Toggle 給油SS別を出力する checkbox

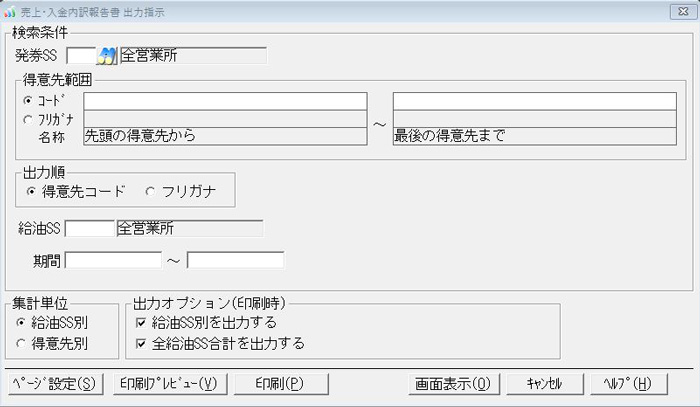tap(141, 323)
